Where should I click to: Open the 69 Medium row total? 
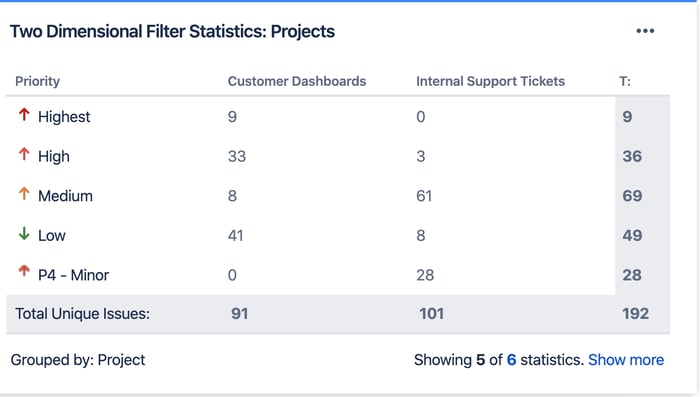(632, 196)
